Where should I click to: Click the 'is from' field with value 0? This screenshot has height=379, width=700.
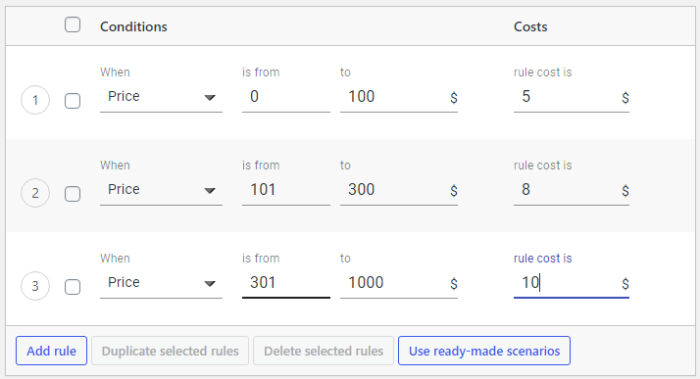point(286,97)
